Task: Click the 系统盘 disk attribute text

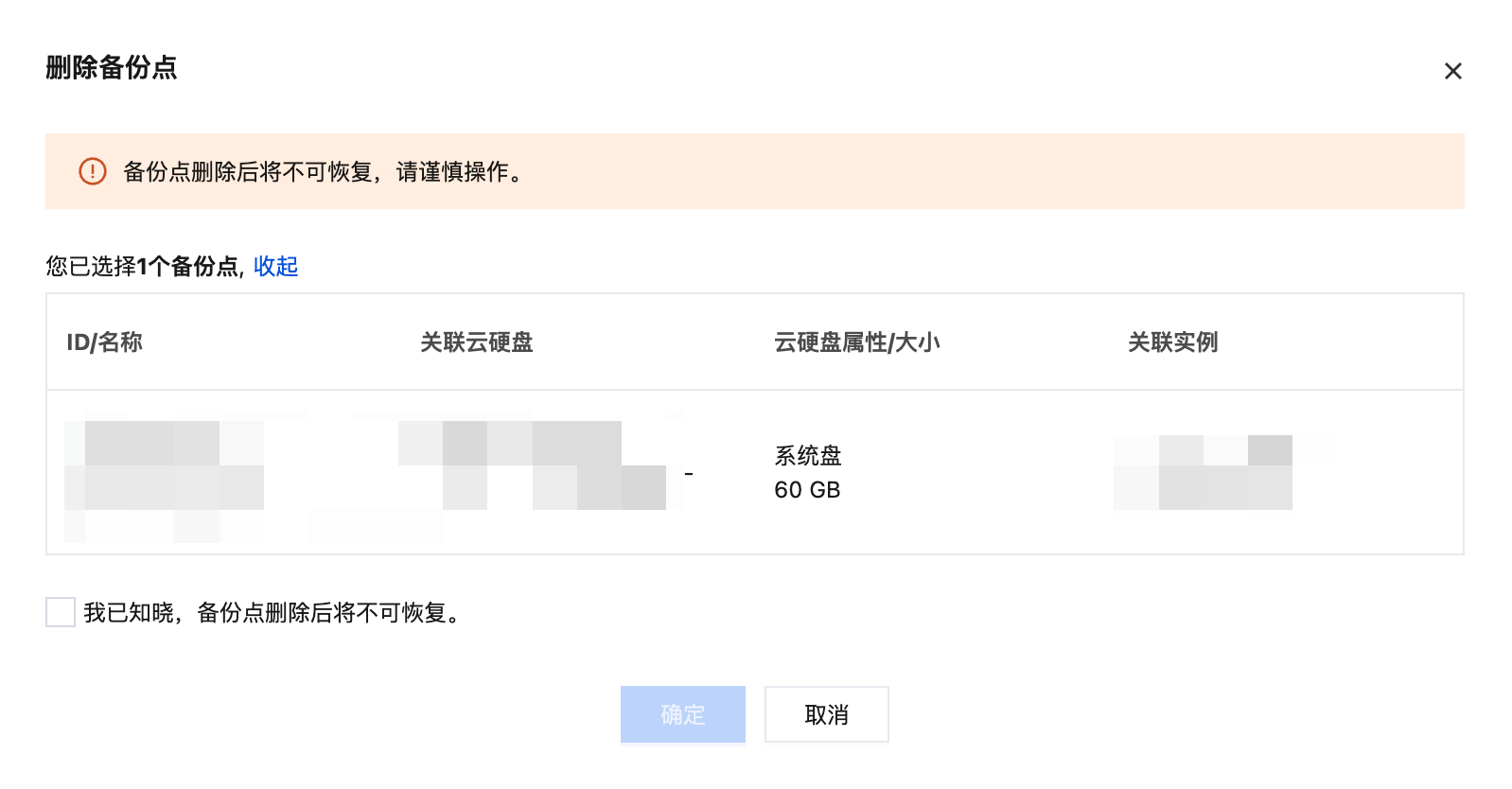Action: coord(807,456)
